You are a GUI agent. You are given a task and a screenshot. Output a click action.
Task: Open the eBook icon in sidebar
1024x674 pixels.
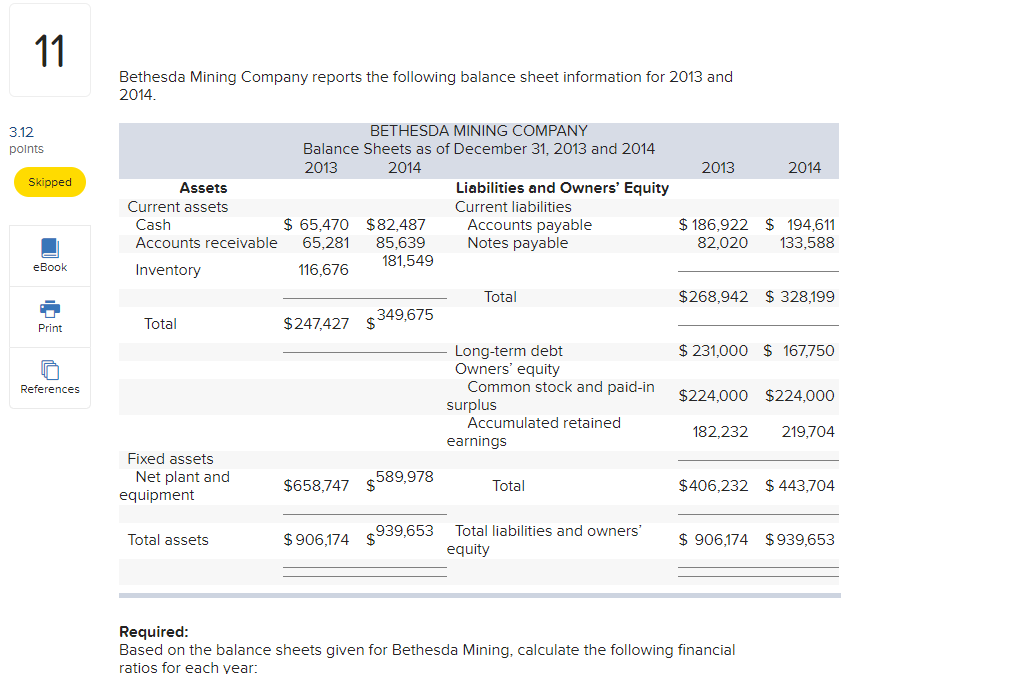(50, 248)
